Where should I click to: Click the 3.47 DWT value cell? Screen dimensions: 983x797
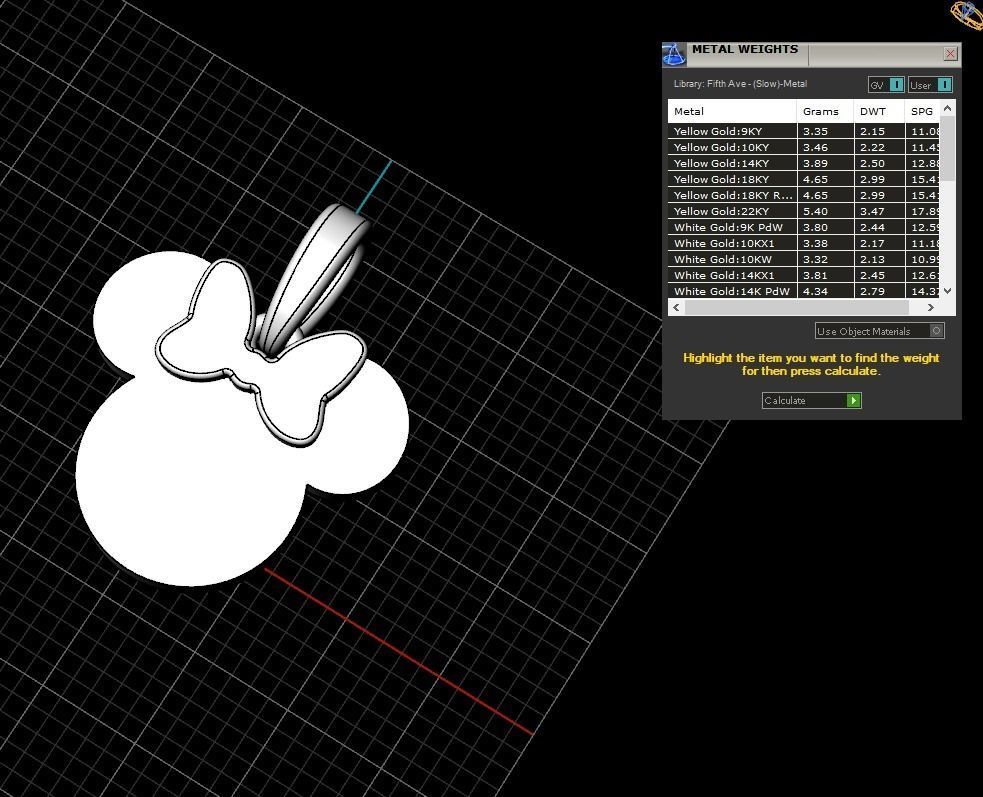click(x=879, y=211)
